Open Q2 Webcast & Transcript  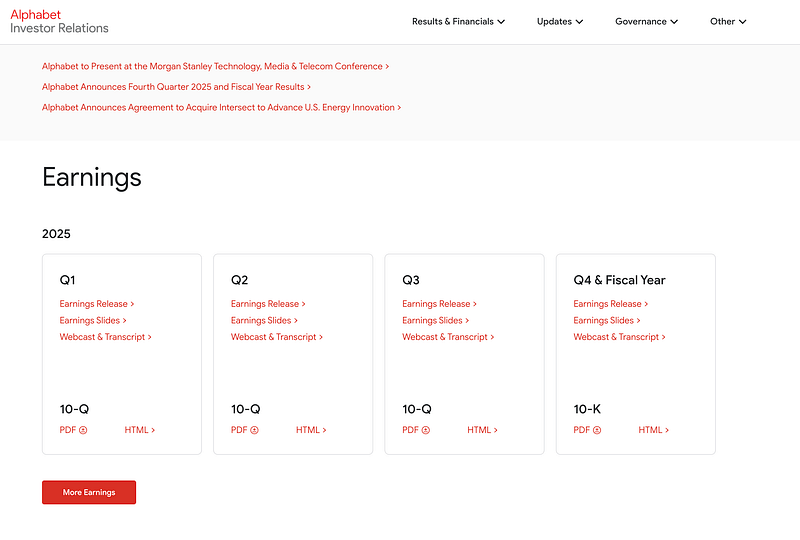pos(277,337)
